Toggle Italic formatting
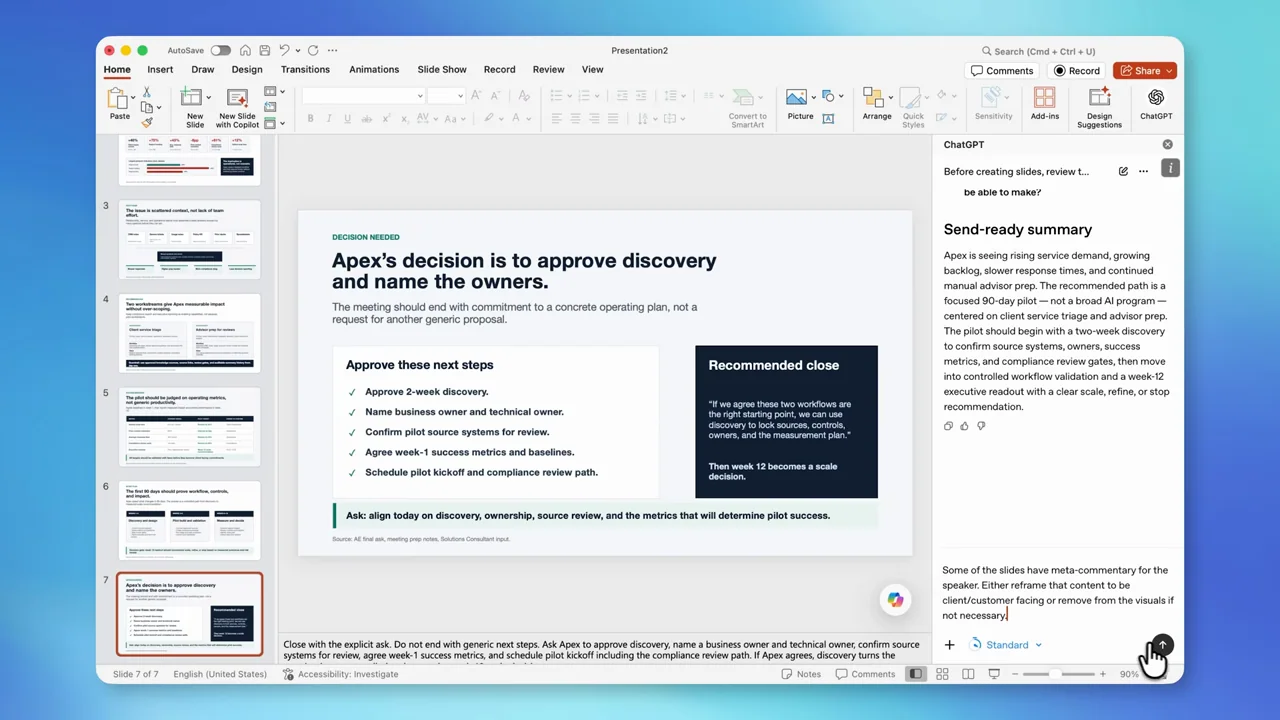 (x=331, y=118)
